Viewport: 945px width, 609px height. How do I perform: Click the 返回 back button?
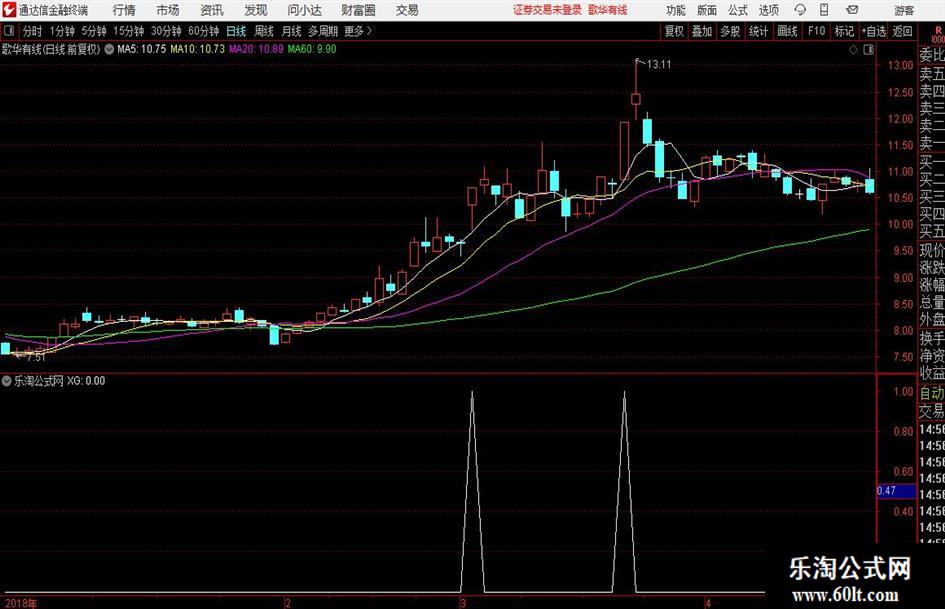(903, 31)
